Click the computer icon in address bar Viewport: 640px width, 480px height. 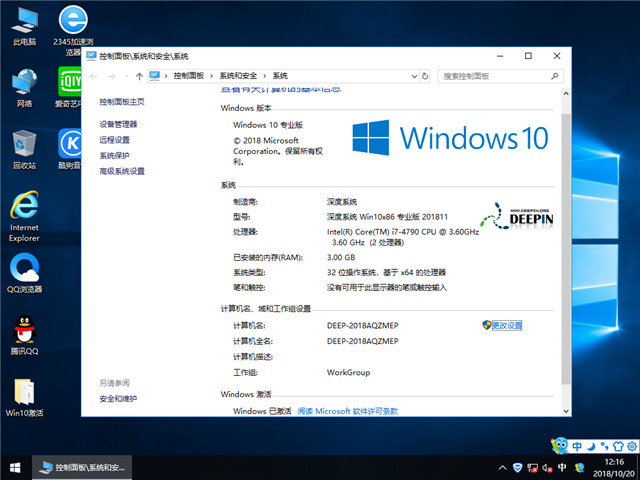click(x=155, y=76)
